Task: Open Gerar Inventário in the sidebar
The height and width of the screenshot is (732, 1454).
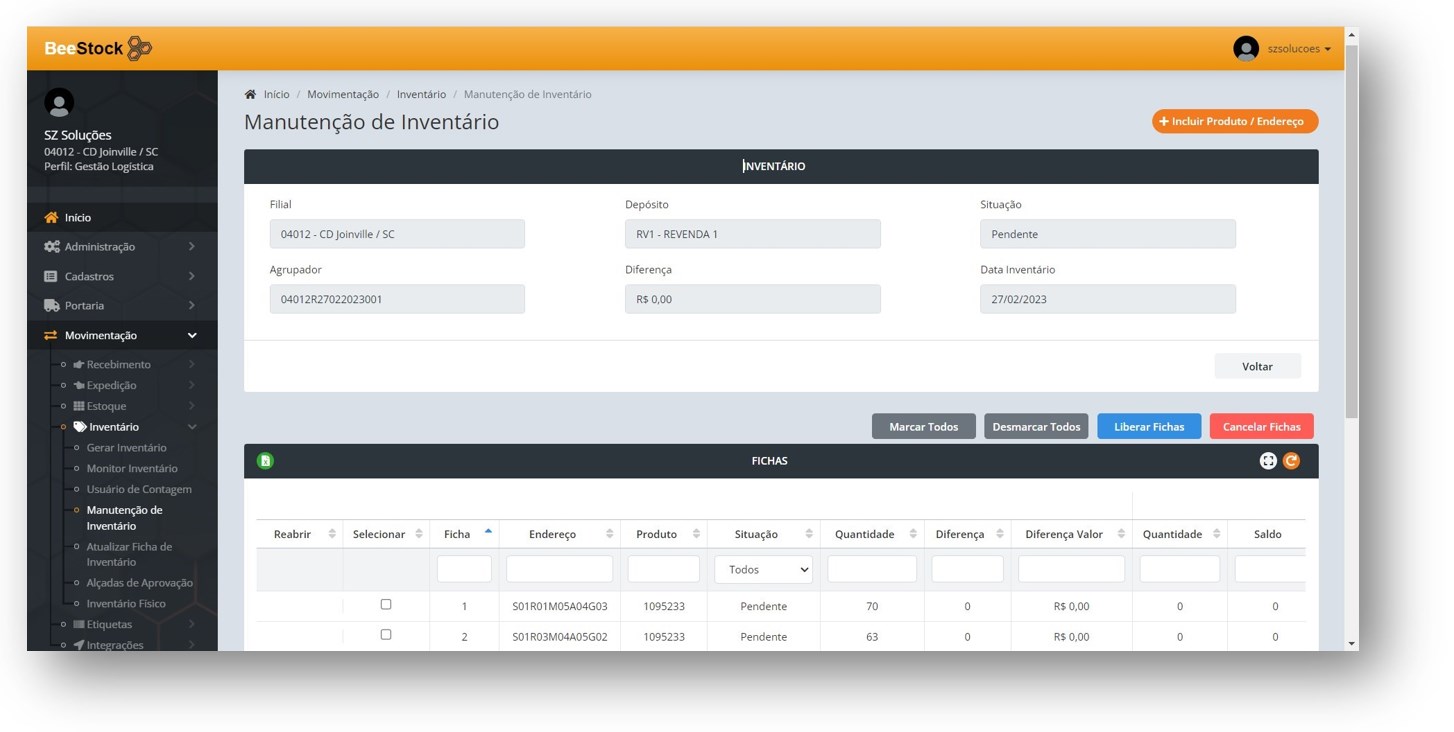Action: pos(126,448)
